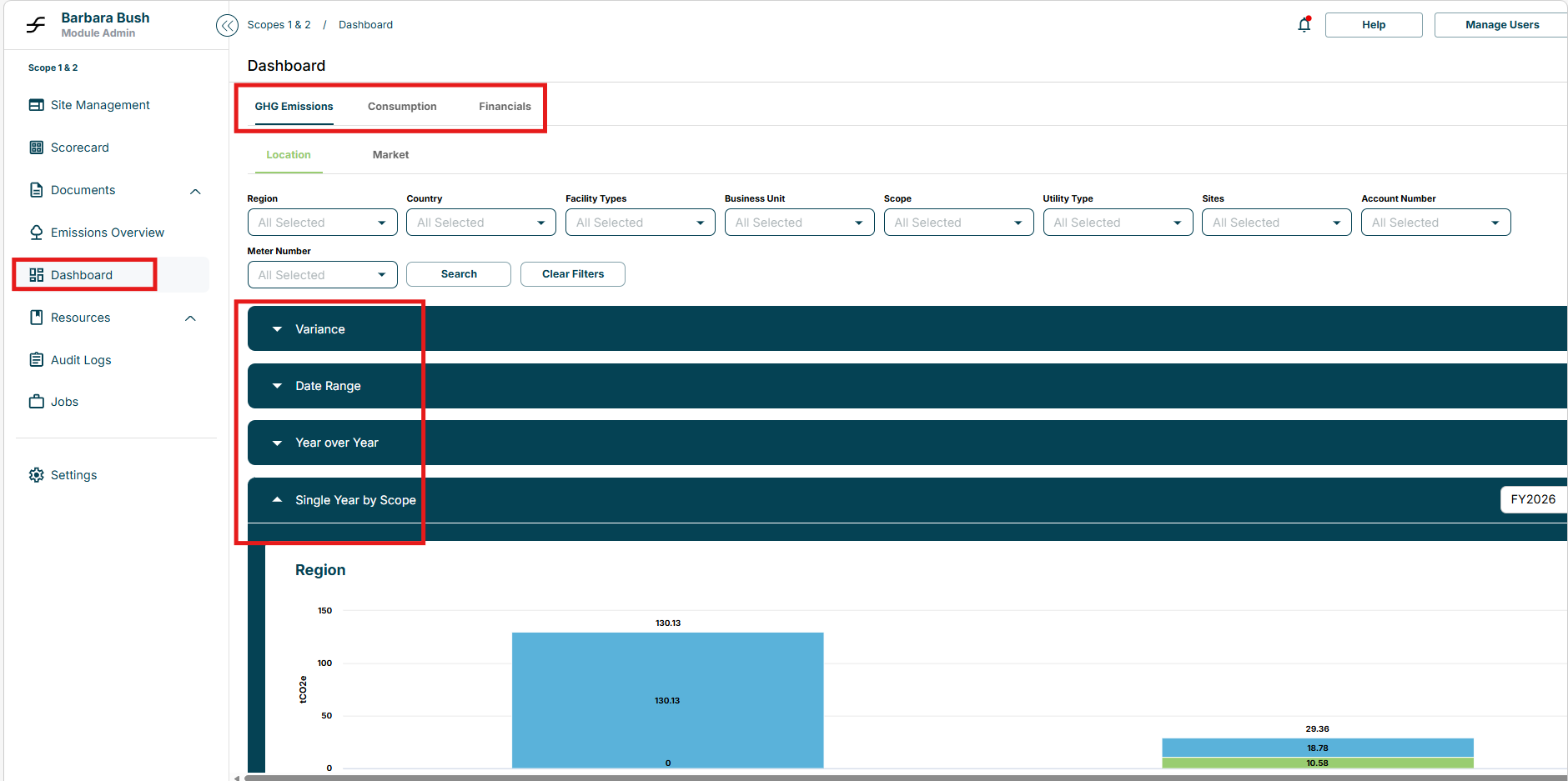Open the Region filter dropdown
This screenshot has width=1568, height=781.
point(322,223)
